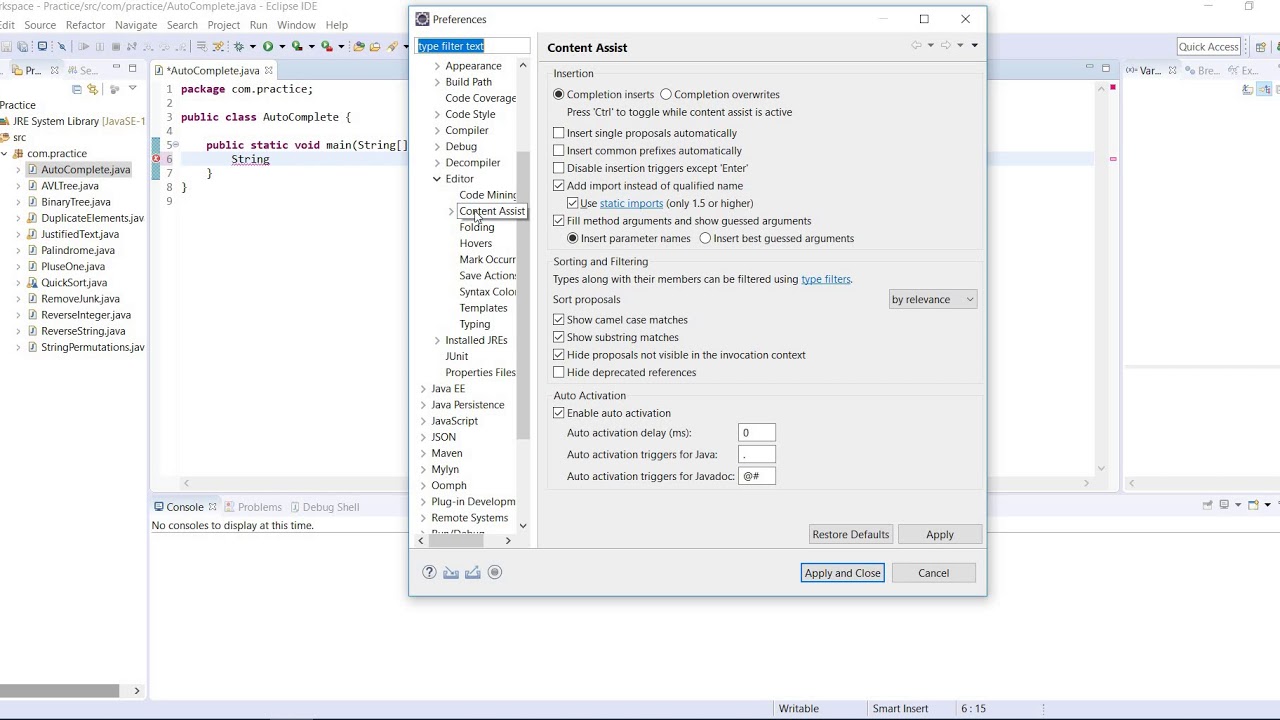Uncheck Add import instead of qualified name
The width and height of the screenshot is (1280, 720).
tap(559, 186)
